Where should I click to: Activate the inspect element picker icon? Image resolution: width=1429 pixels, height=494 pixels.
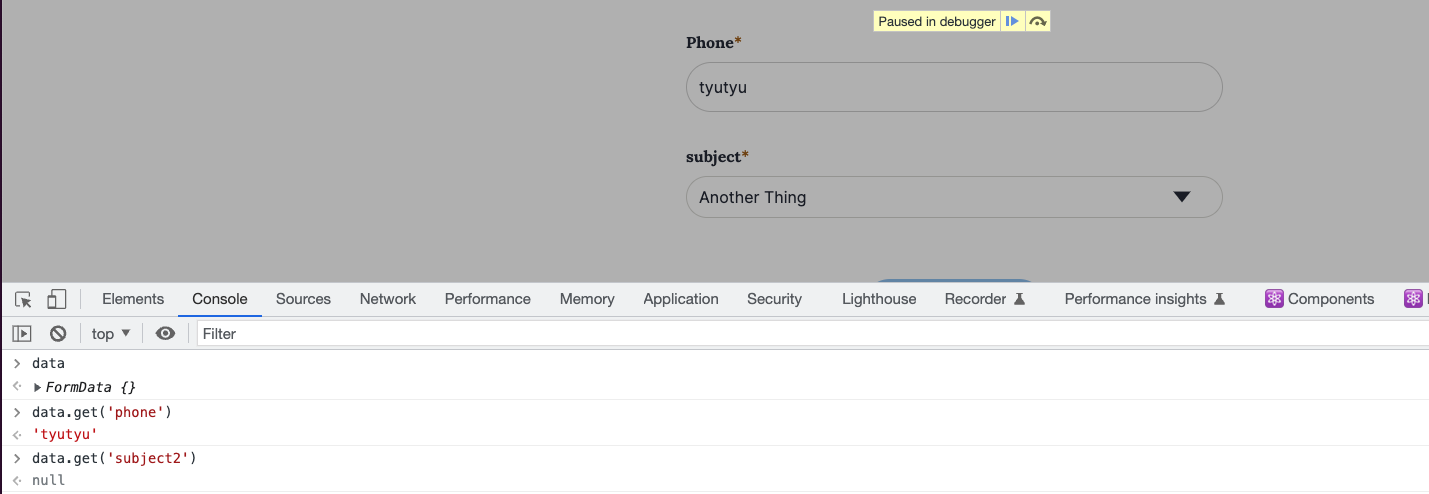coord(24,299)
